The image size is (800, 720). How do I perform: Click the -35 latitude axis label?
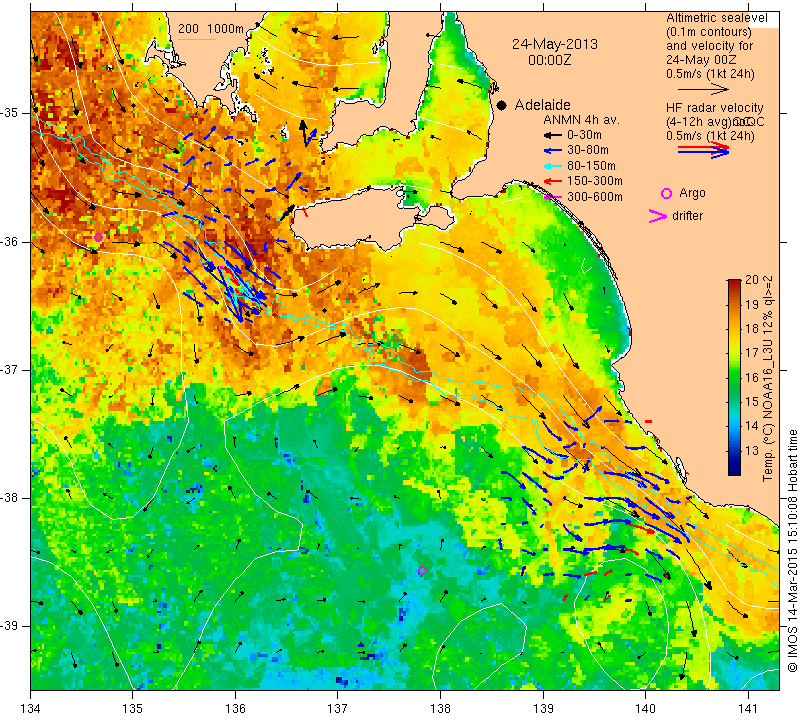9,113
